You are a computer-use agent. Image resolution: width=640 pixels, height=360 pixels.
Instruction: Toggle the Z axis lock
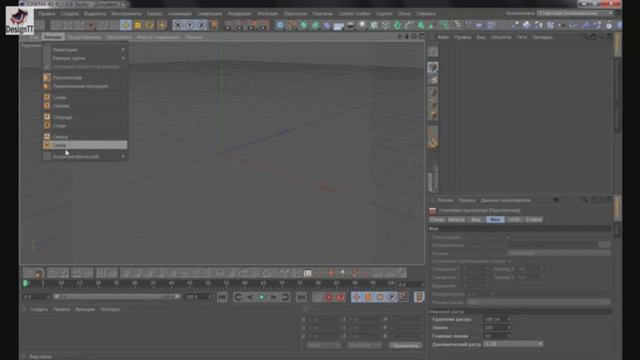(202, 25)
